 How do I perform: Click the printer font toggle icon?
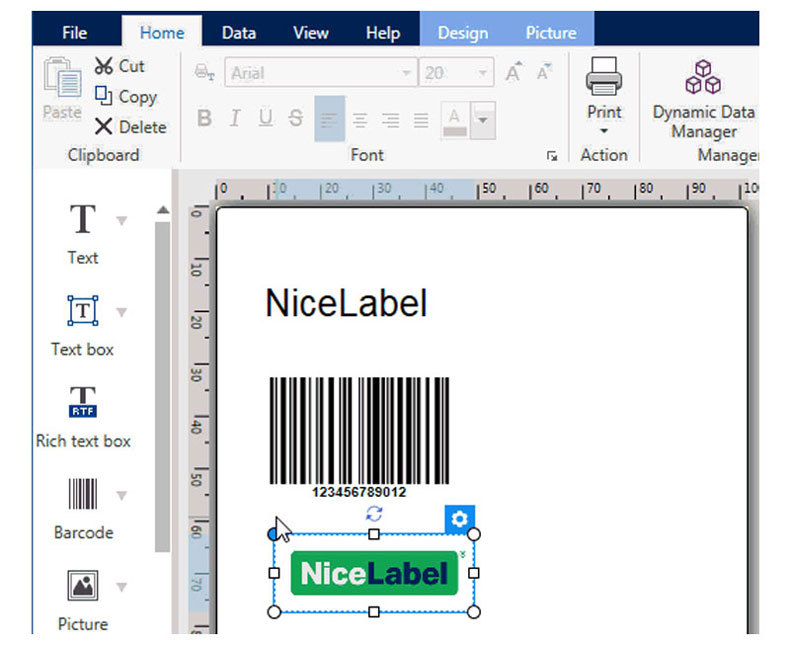[x=205, y=73]
